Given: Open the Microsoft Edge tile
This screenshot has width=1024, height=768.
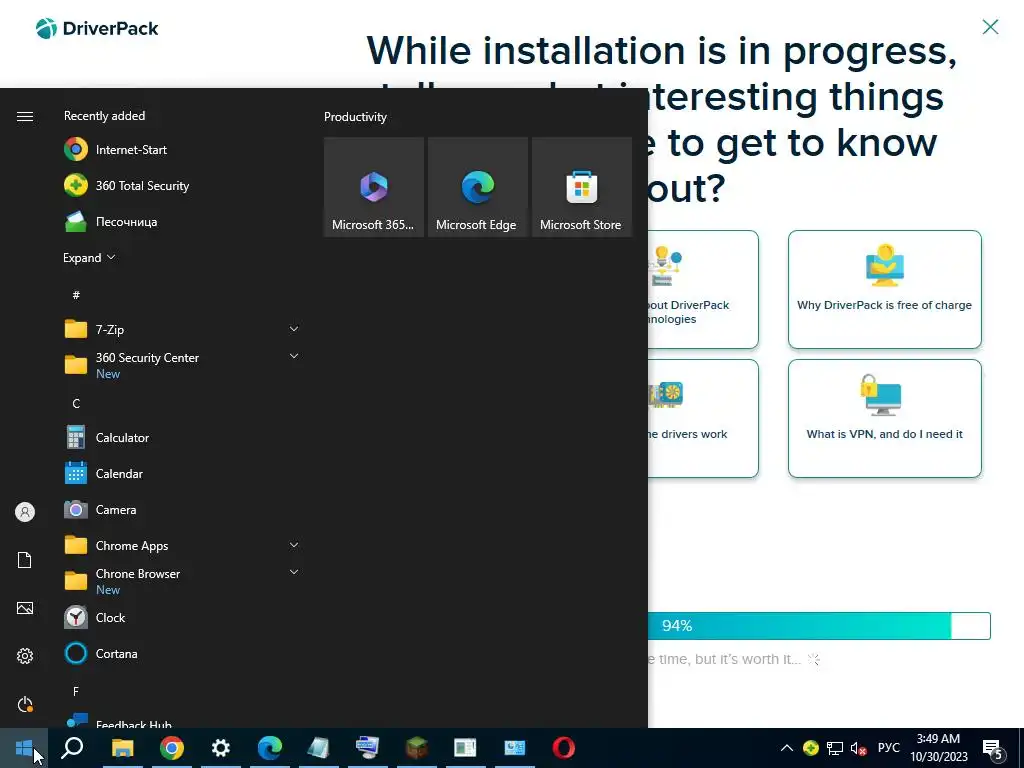Looking at the screenshot, I should coord(477,187).
